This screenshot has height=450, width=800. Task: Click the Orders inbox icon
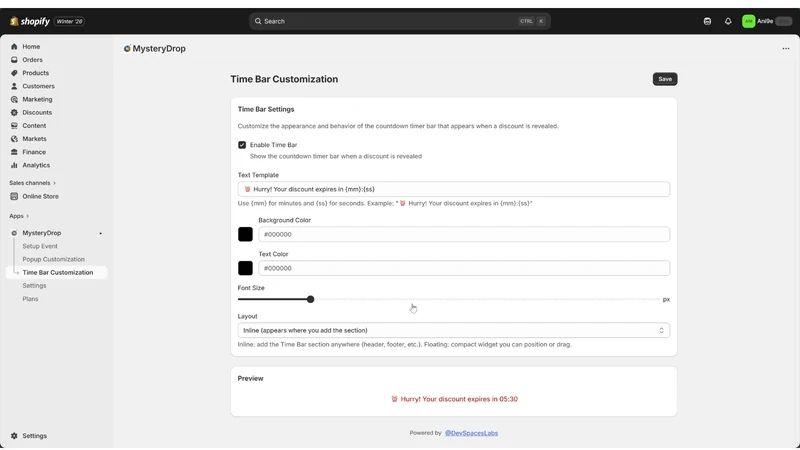coord(14,60)
